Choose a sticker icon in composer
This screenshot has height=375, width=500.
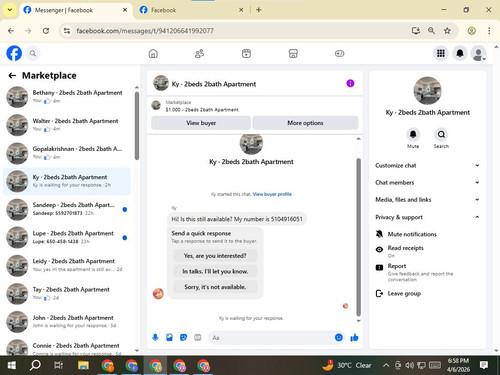[183, 338]
